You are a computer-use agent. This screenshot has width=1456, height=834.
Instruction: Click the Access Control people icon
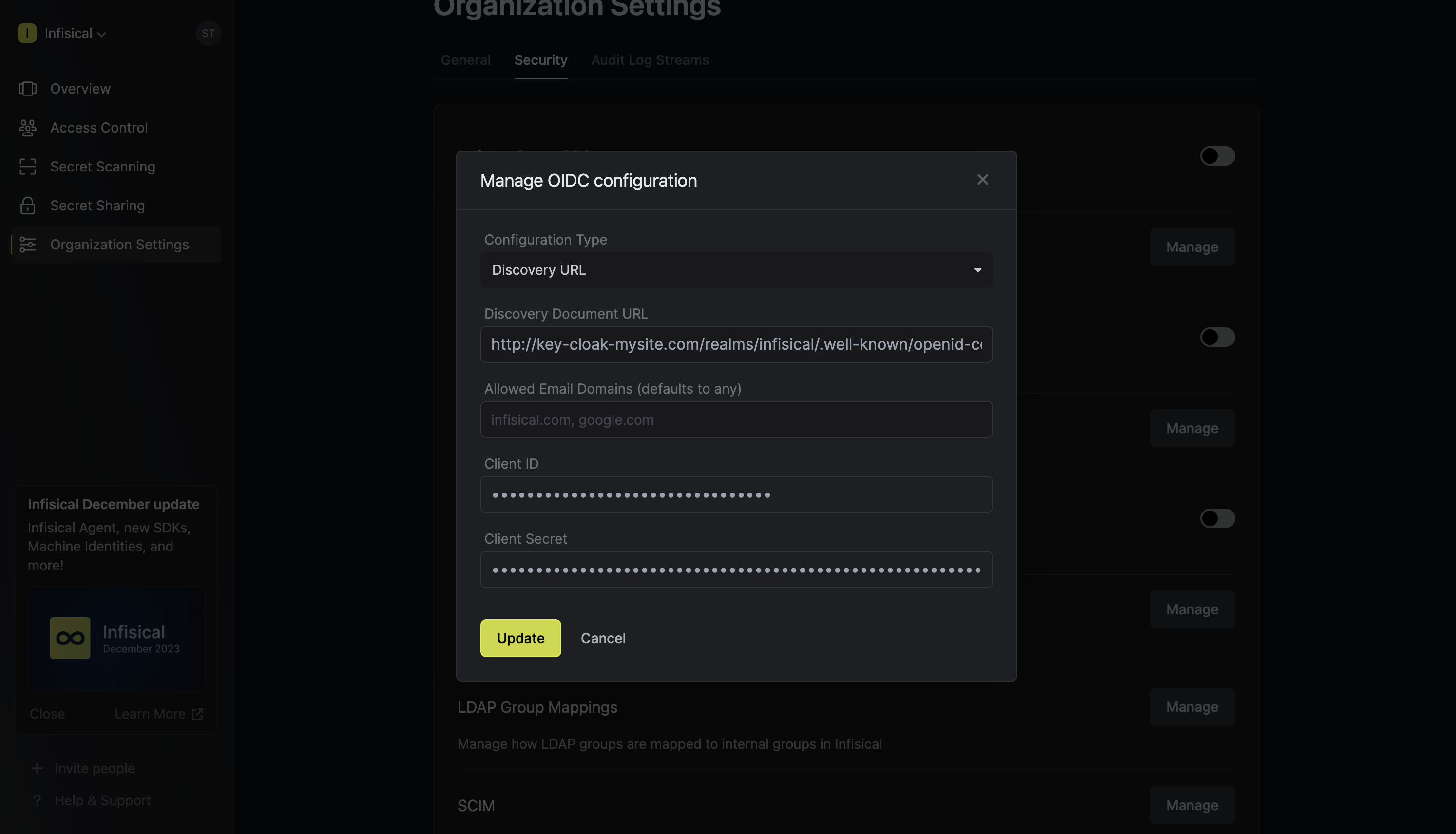pos(27,128)
